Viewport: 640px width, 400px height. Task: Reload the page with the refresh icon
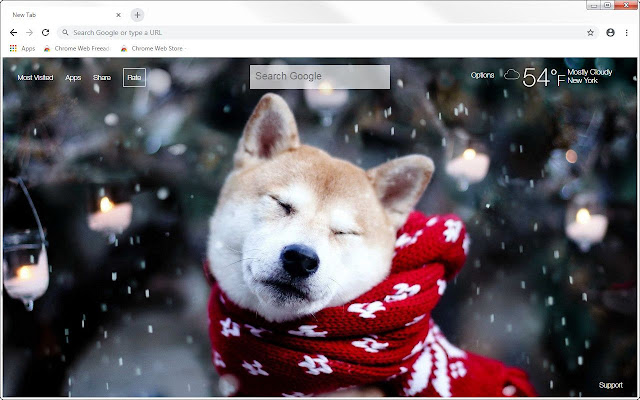(45, 33)
